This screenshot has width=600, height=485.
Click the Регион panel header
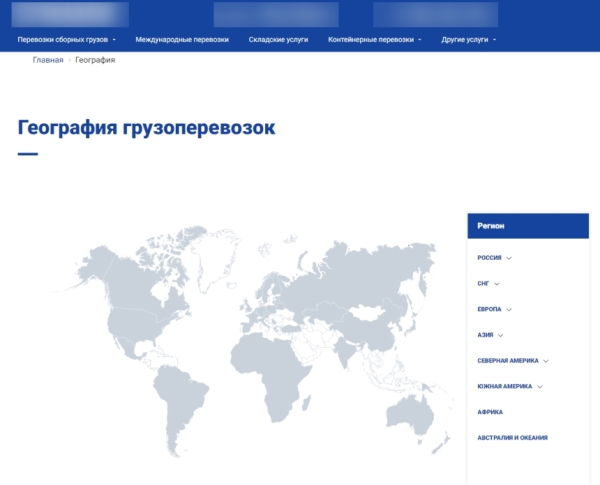pyautogui.click(x=528, y=226)
